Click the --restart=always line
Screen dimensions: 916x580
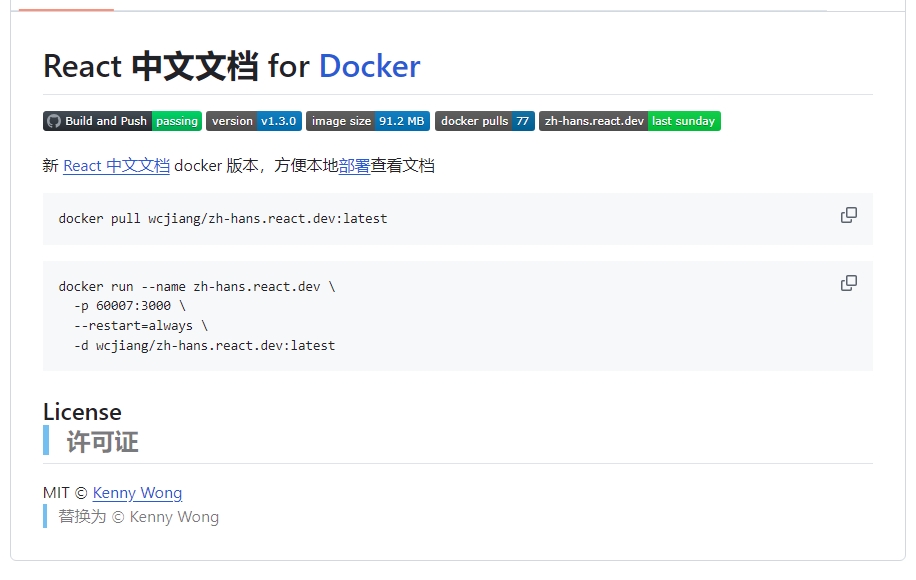141,325
